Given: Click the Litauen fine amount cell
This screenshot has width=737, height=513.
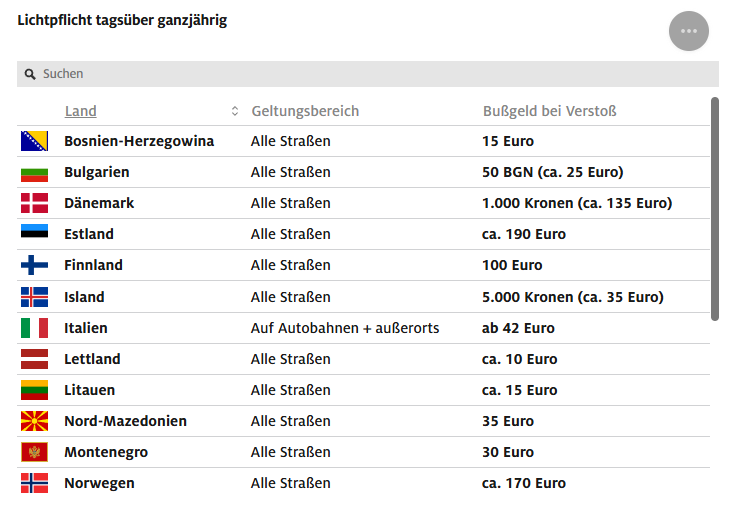Looking at the screenshot, I should click(519, 390).
